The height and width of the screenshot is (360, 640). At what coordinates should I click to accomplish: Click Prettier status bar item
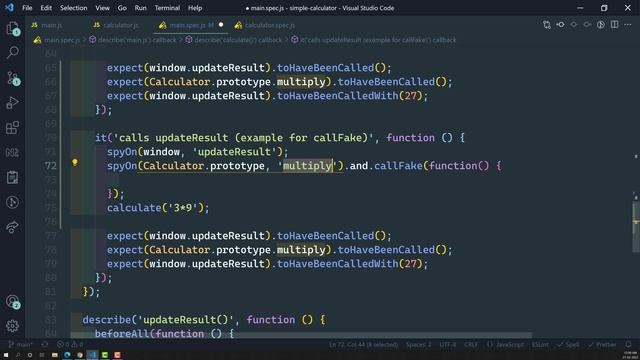click(602, 344)
